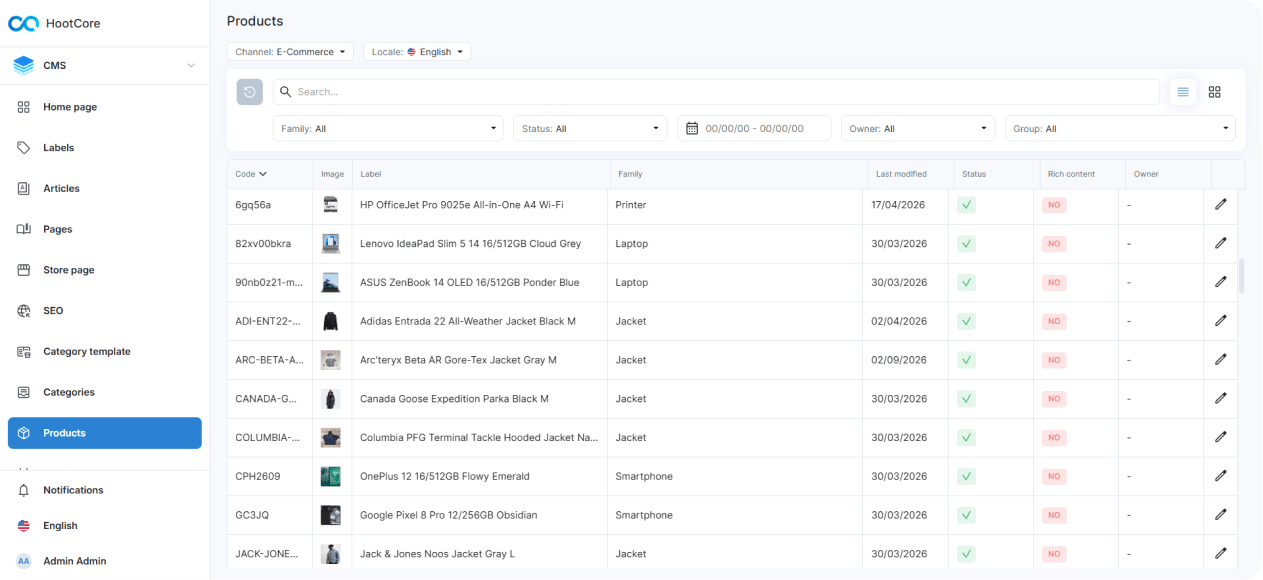This screenshot has height=580, width=1263.
Task: Toggle status check for HP OfficeJet Pro row
Action: [x=966, y=205]
